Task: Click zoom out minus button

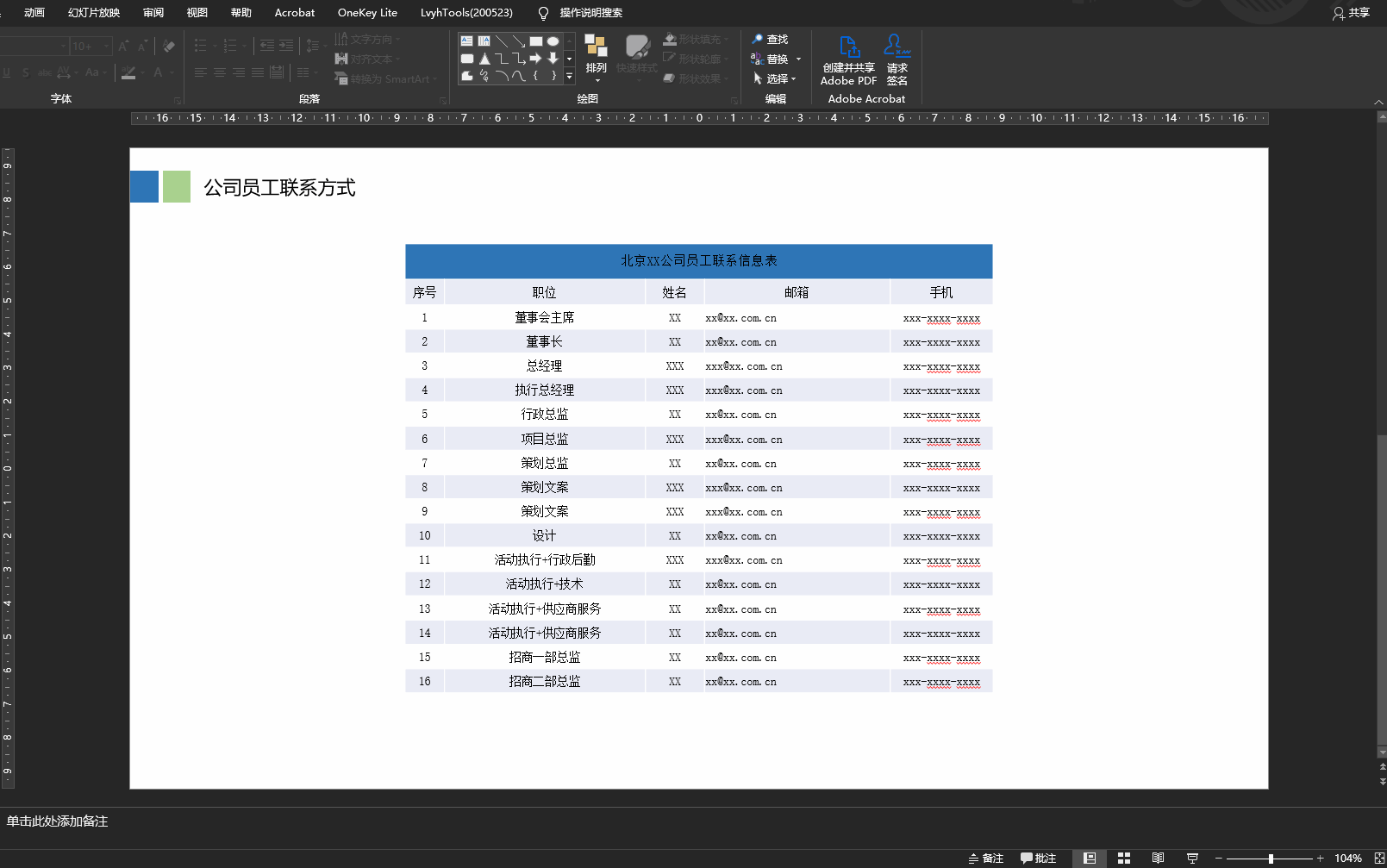Action: [1219, 859]
